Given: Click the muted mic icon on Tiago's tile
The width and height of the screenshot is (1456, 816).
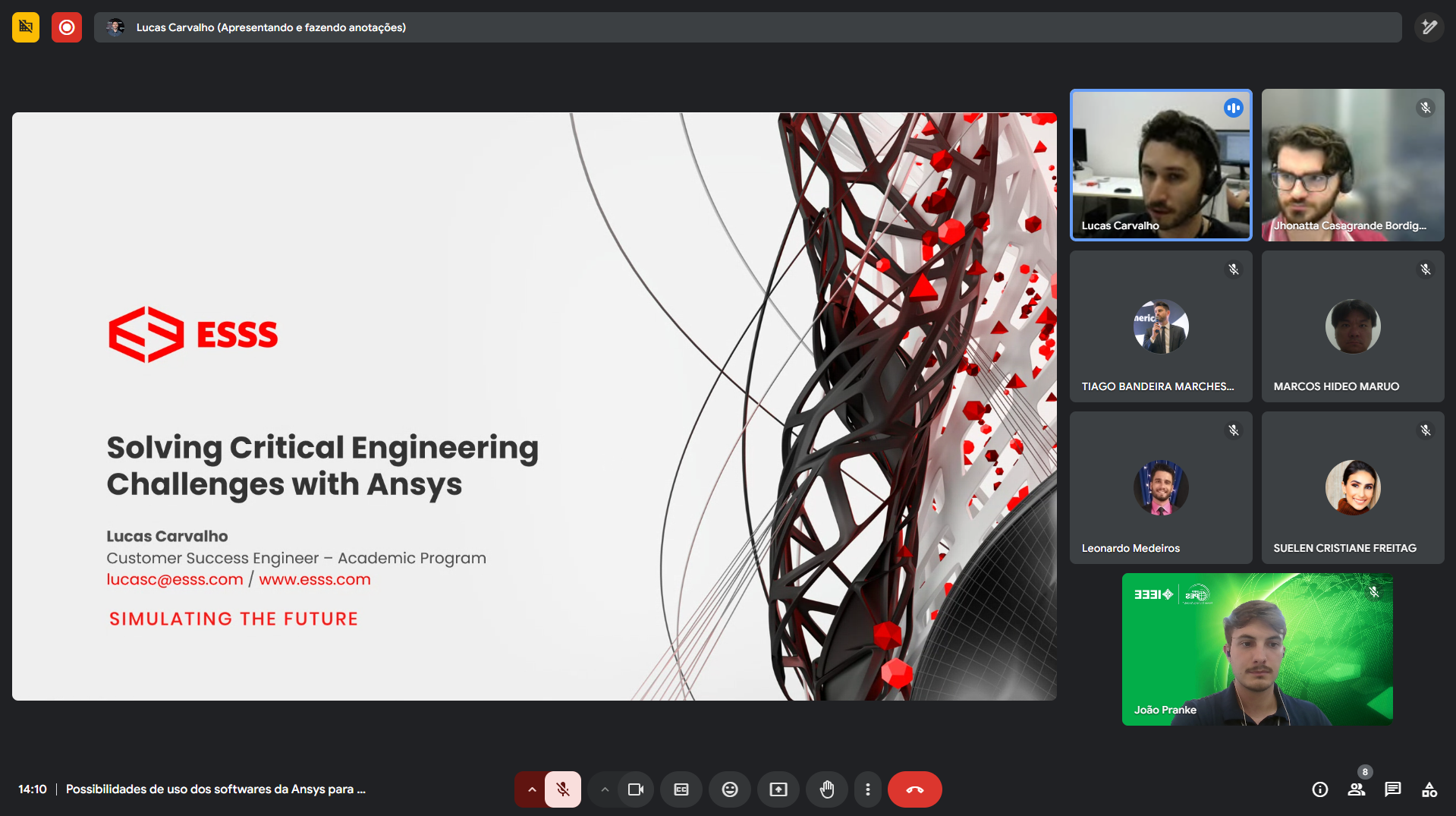Looking at the screenshot, I should [1234, 269].
